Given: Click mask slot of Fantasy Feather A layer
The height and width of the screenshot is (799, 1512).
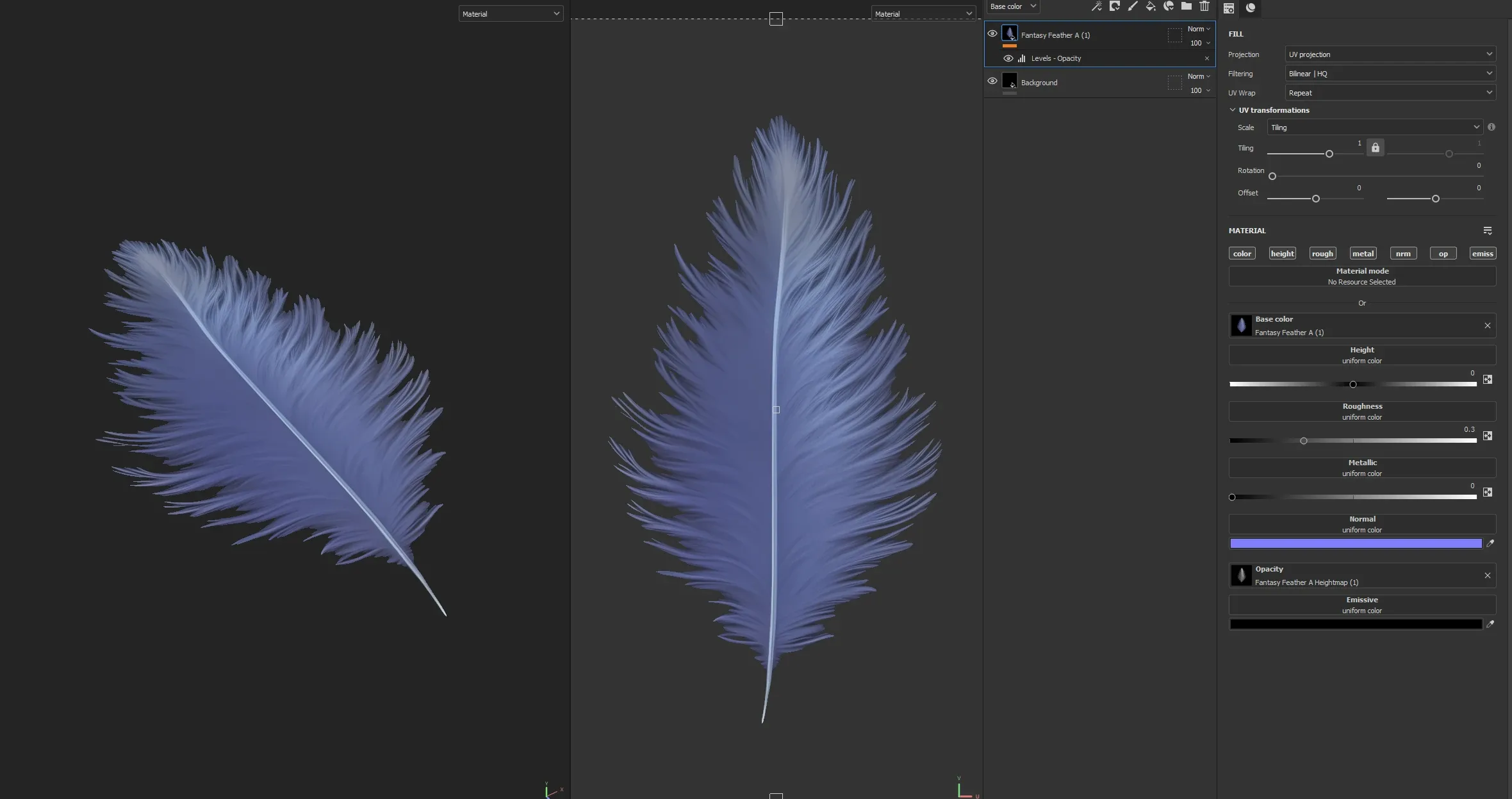Looking at the screenshot, I should coord(1174,36).
